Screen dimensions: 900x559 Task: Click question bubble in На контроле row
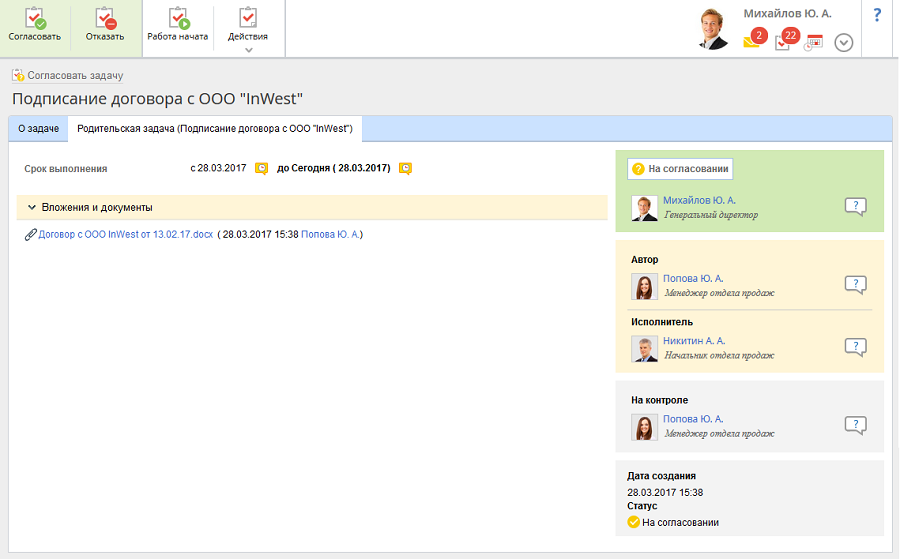point(855,425)
